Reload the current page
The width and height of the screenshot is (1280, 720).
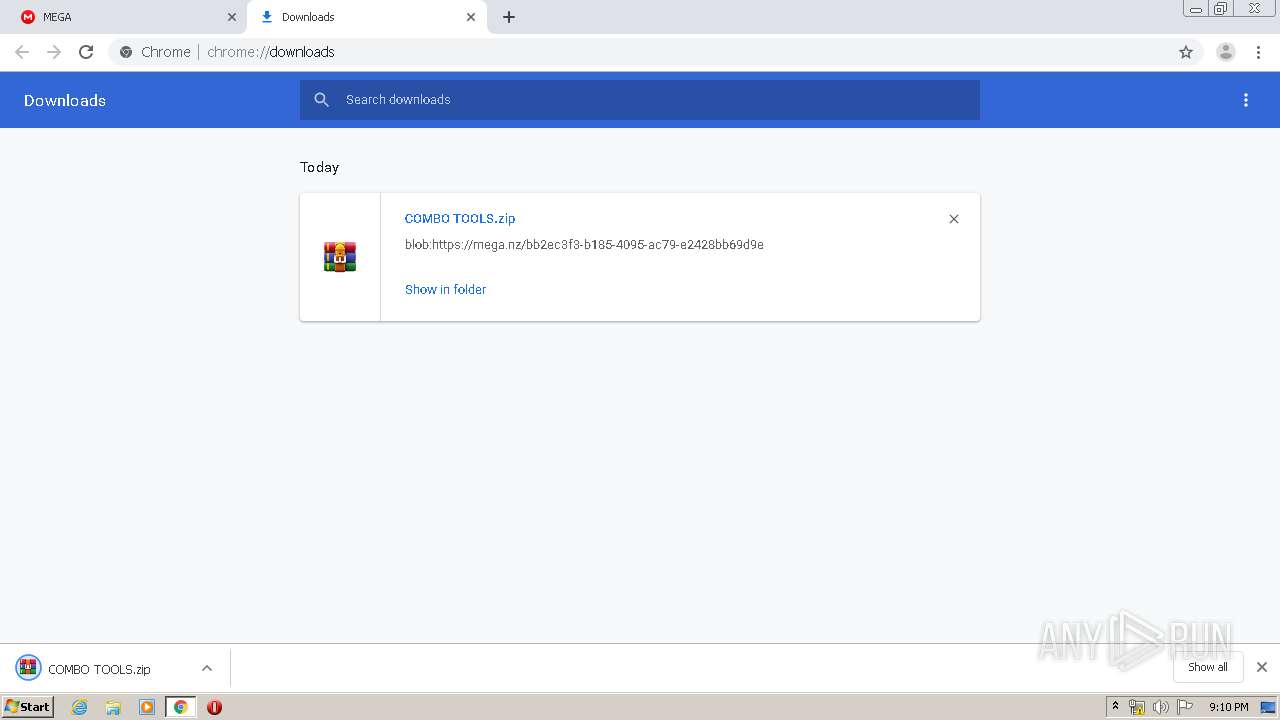86,52
